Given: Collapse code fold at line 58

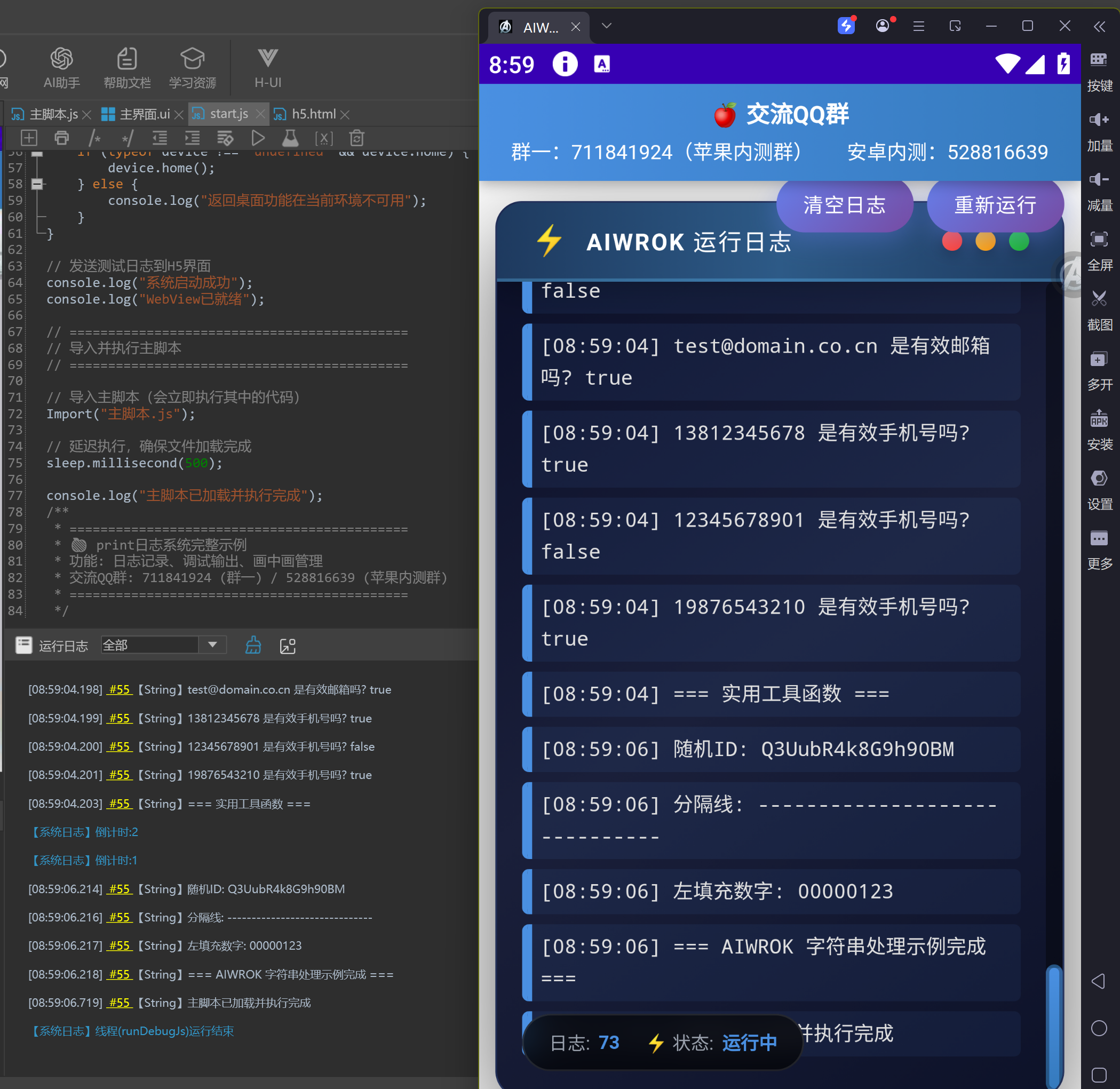Looking at the screenshot, I should pos(37,184).
